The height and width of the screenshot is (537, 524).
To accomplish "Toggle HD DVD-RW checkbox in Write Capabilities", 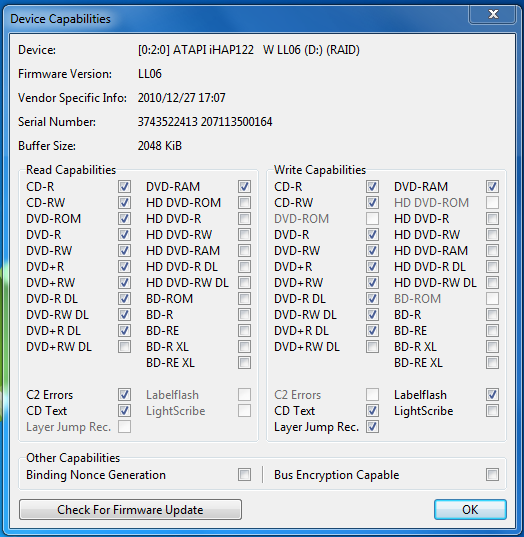I will pos(492,235).
